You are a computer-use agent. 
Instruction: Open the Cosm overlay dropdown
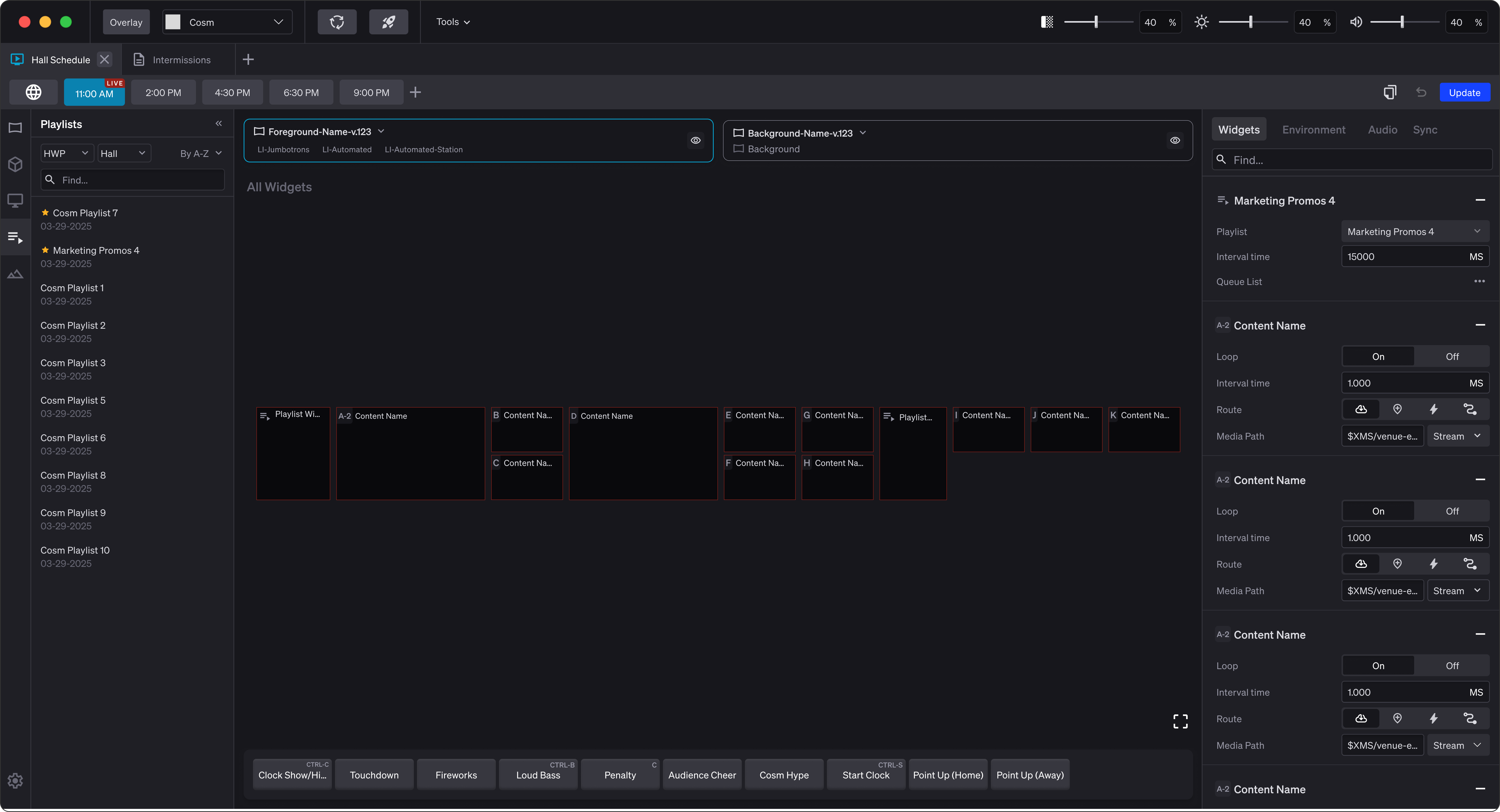coord(227,22)
